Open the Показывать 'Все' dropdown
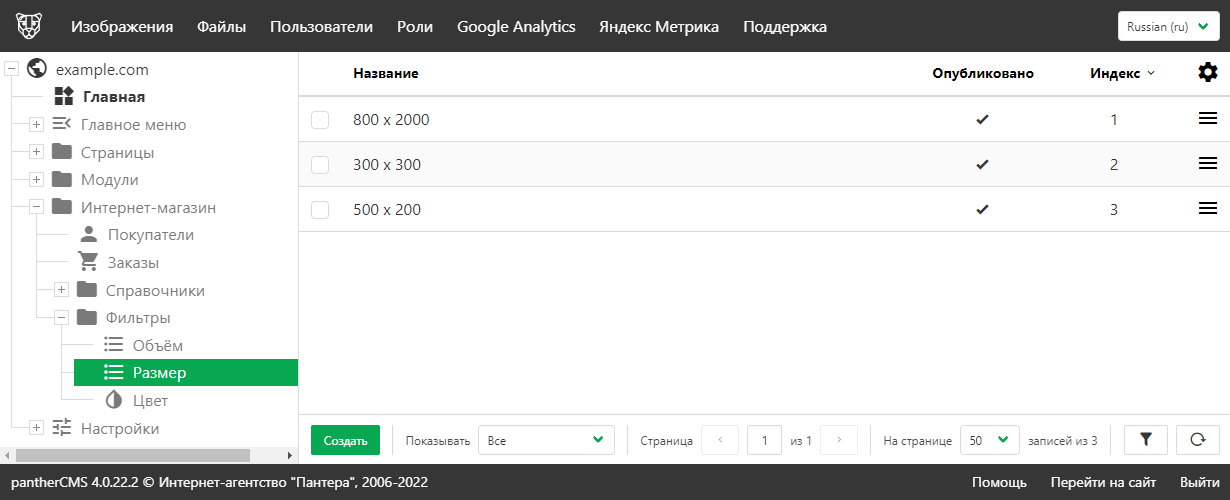 click(546, 440)
